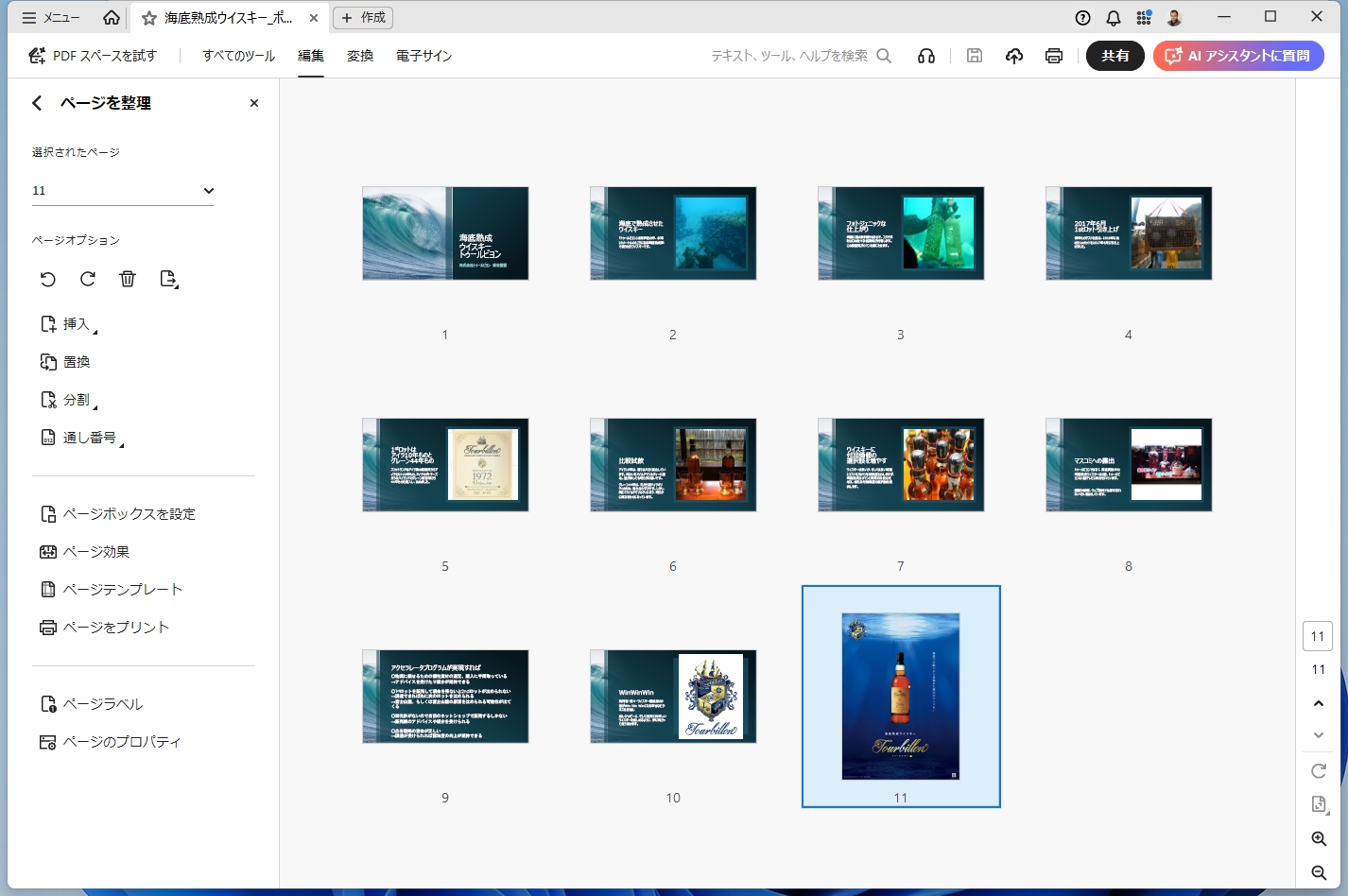This screenshot has width=1348, height=896.
Task: Upload document to cloud
Action: point(1013,56)
